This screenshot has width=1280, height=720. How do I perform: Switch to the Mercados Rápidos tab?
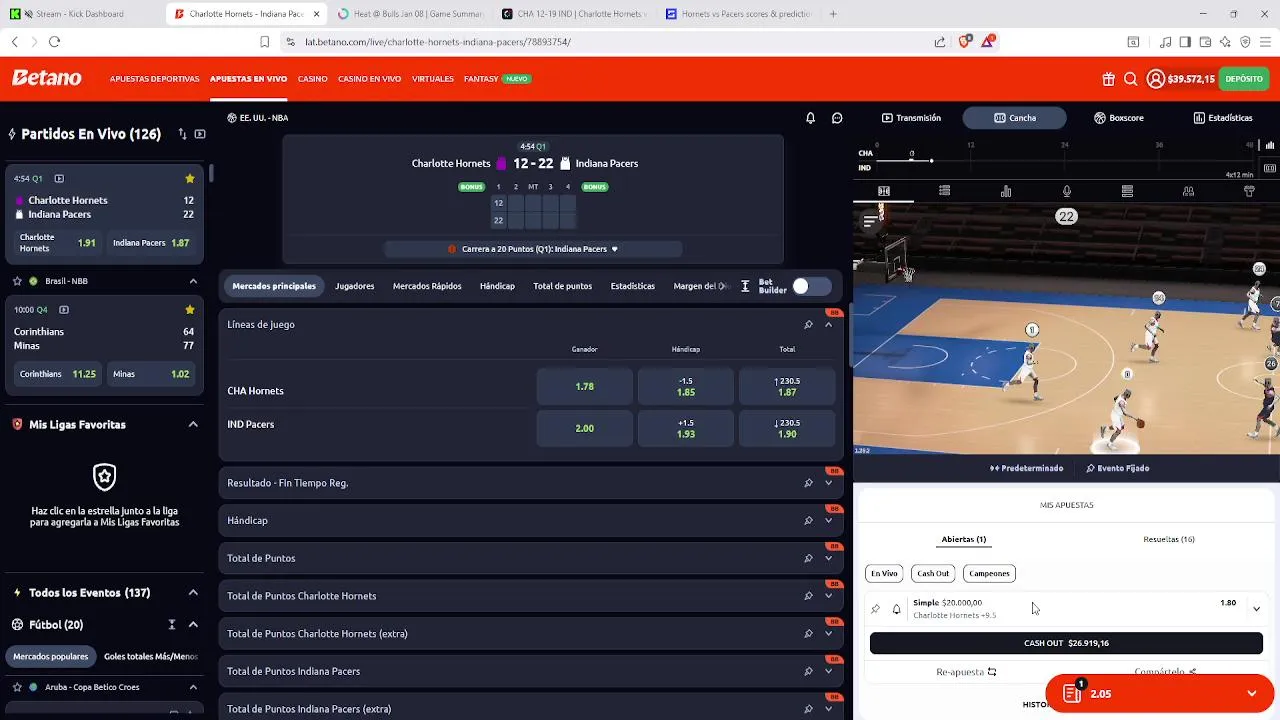(427, 286)
